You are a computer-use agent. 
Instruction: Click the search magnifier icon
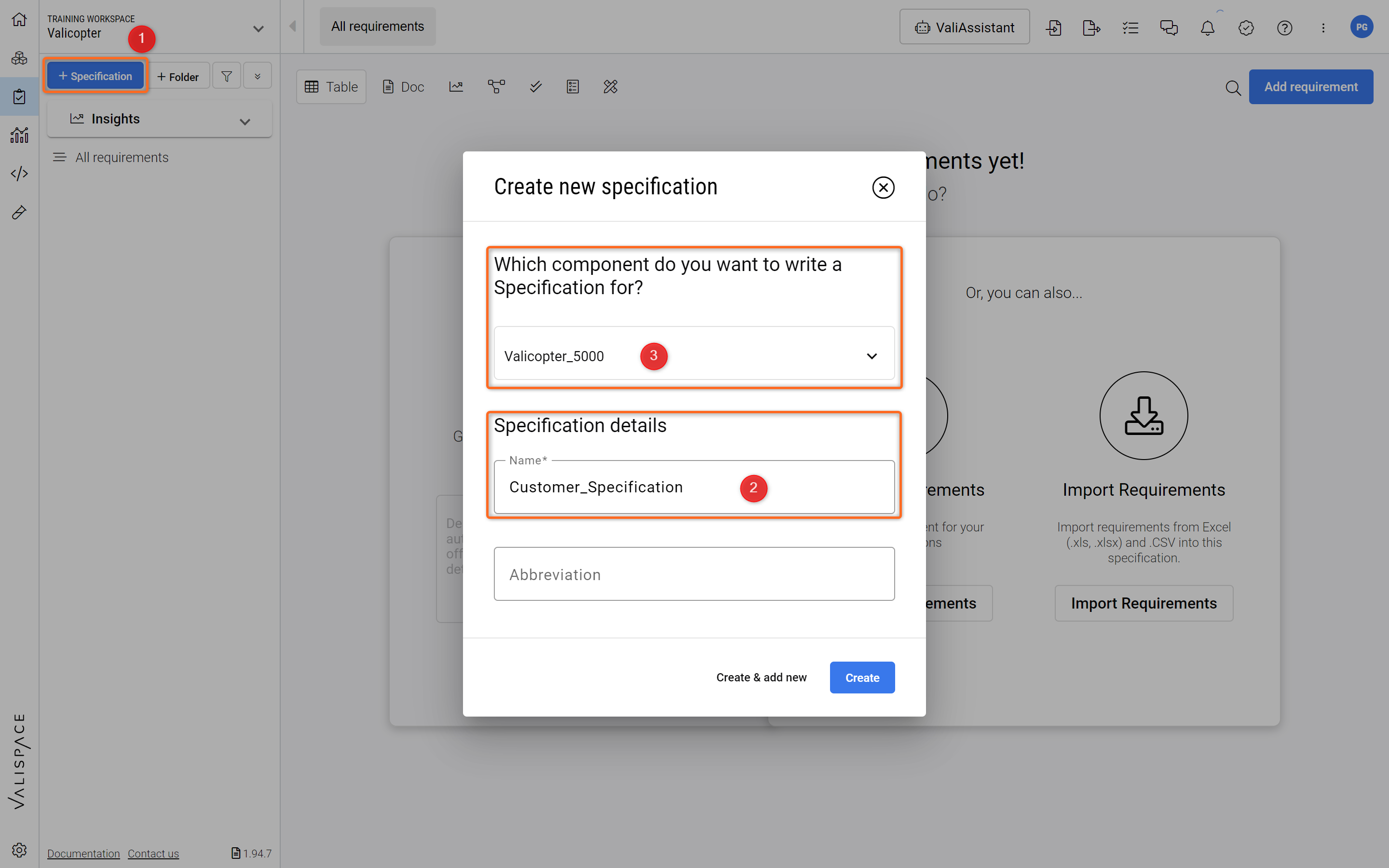click(x=1233, y=87)
